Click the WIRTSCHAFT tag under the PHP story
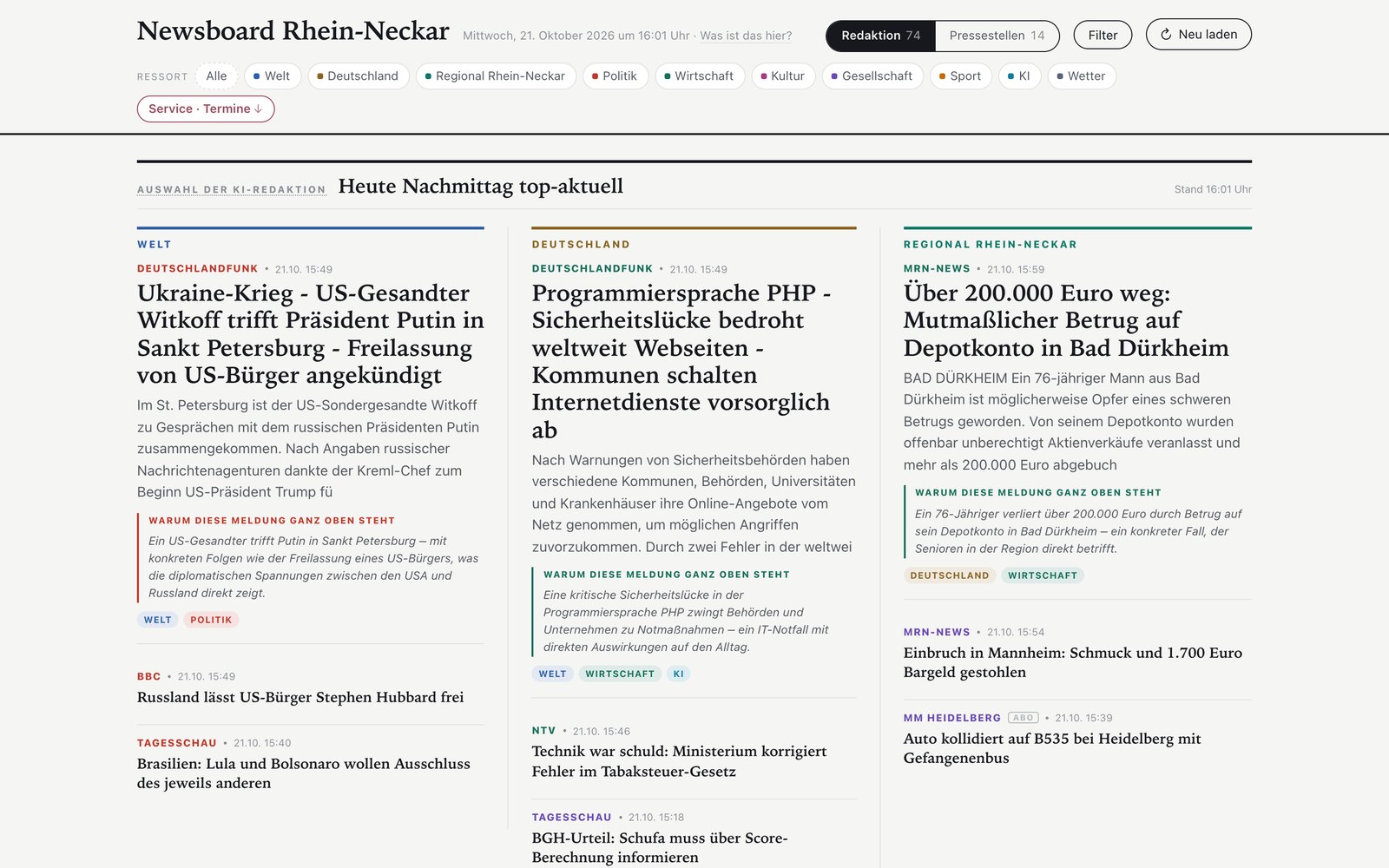This screenshot has width=1389, height=868. (620, 674)
